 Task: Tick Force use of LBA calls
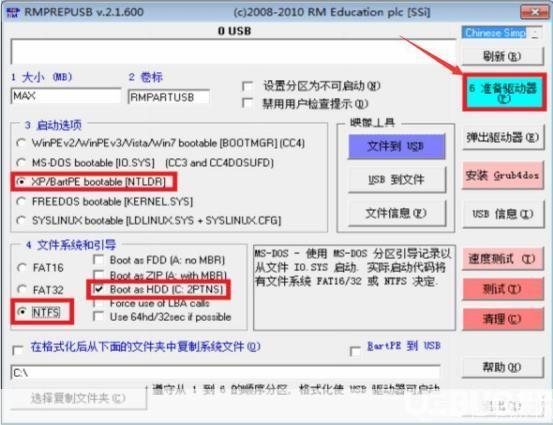coord(98,303)
